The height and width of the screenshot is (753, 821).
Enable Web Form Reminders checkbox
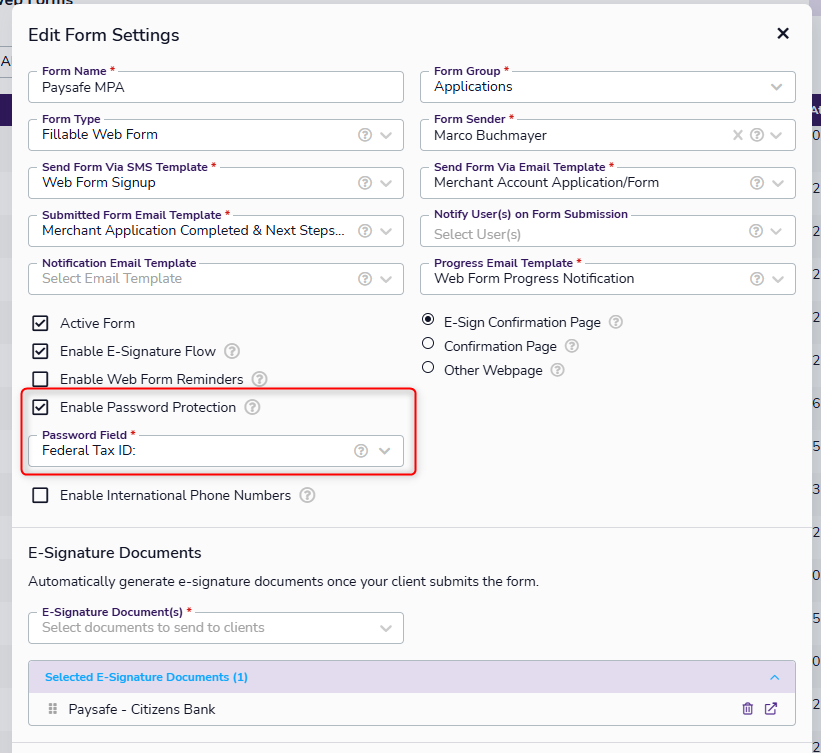pos(41,379)
